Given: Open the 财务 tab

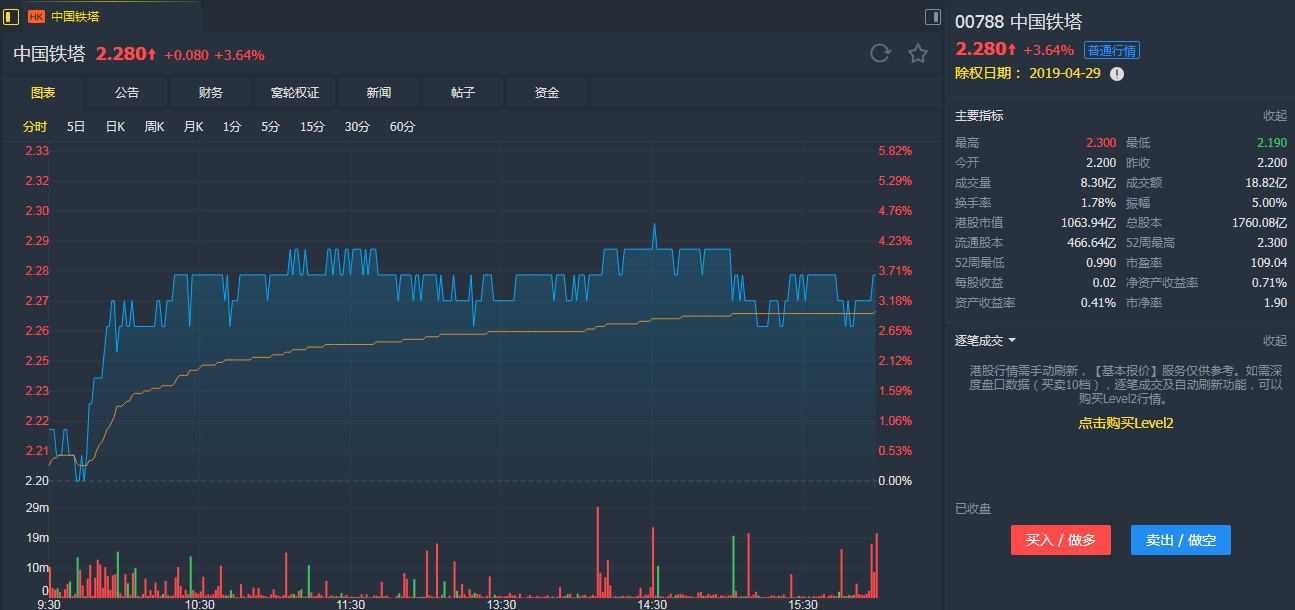Looking at the screenshot, I should (211, 93).
